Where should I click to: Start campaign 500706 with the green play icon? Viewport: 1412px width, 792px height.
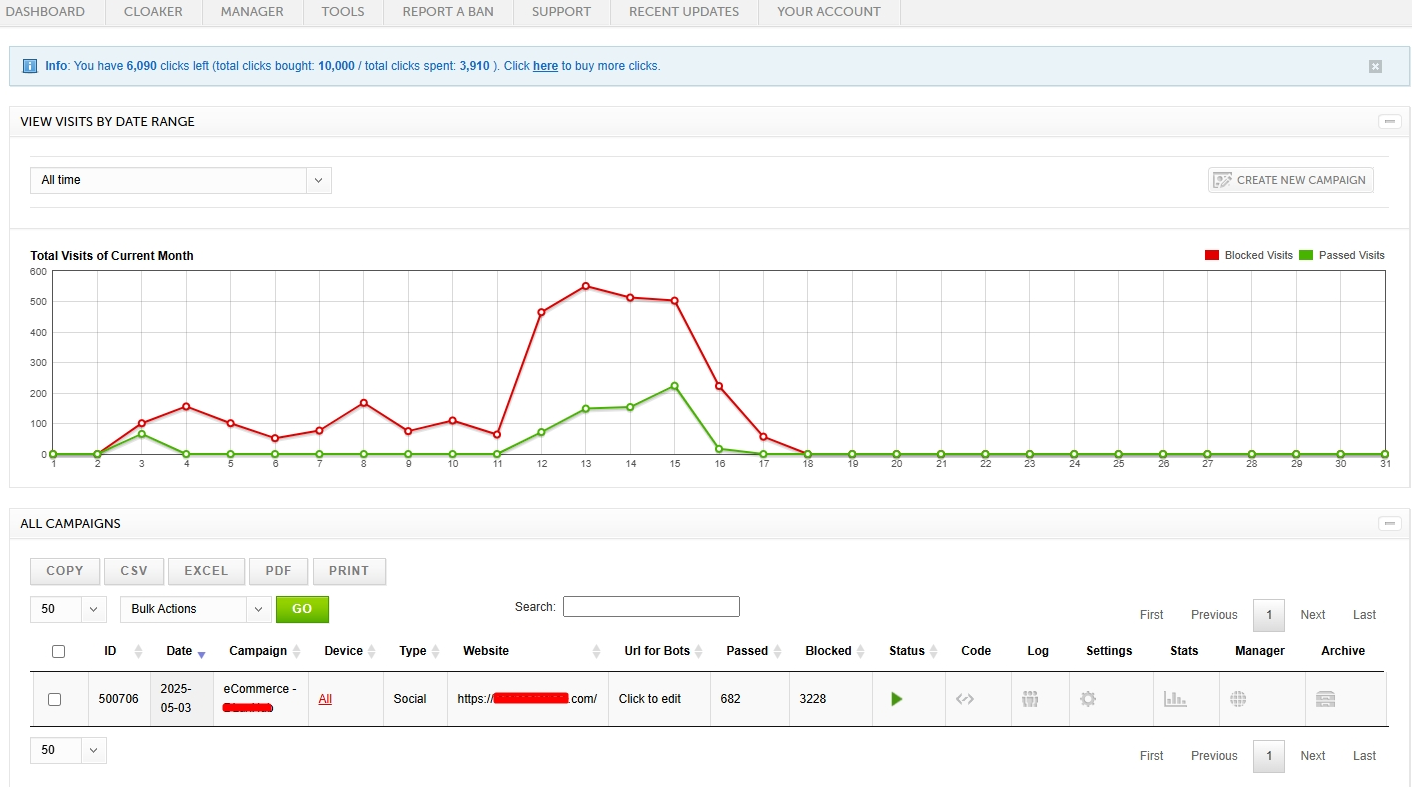[x=896, y=699]
